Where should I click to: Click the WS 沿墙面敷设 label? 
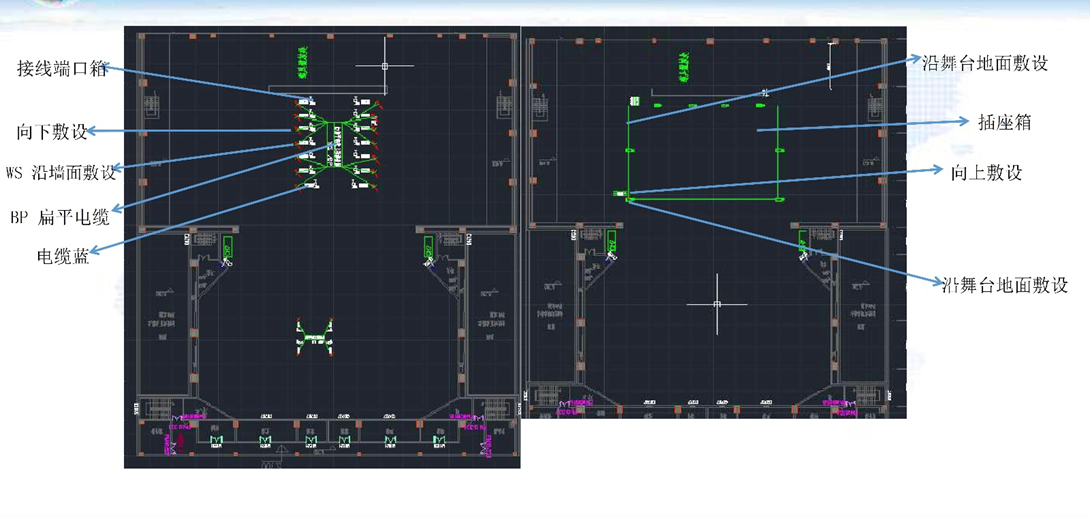(61, 171)
